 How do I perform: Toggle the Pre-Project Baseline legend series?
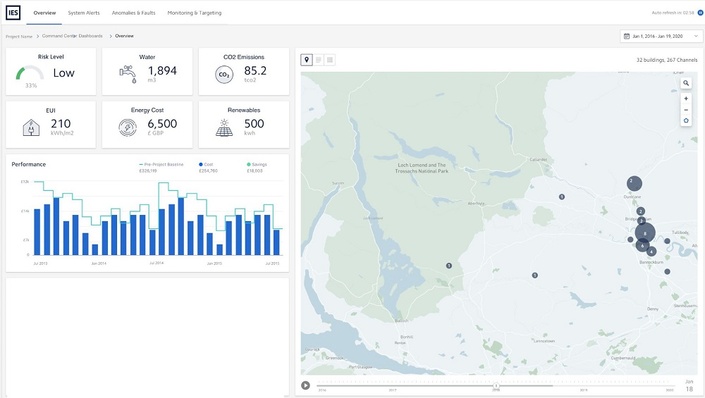161,165
